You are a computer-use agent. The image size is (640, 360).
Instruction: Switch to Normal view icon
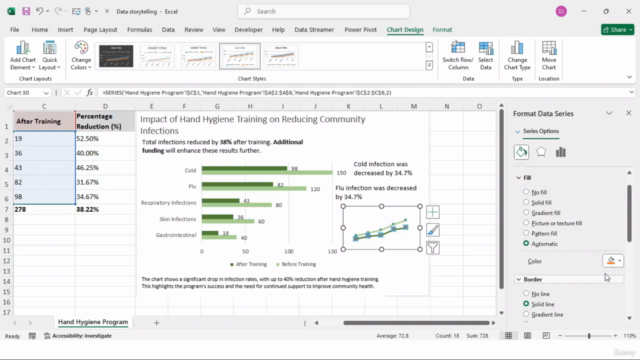coord(509,336)
